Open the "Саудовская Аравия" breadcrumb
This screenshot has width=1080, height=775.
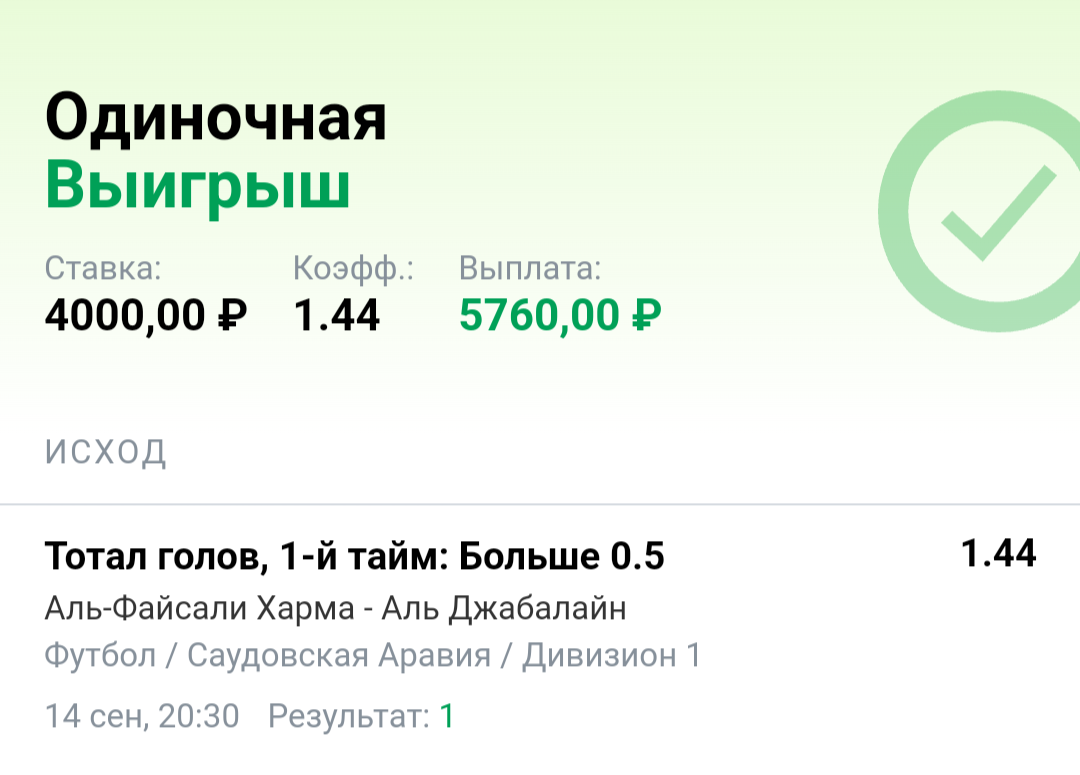pos(339,656)
